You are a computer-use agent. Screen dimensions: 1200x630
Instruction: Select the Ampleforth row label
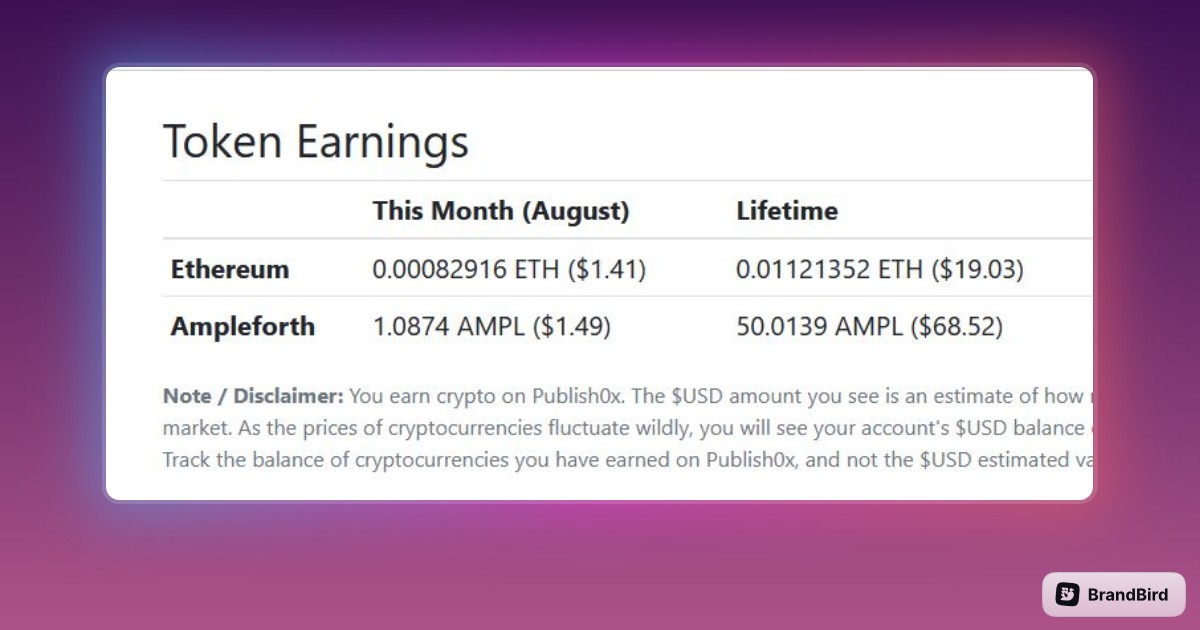click(243, 326)
